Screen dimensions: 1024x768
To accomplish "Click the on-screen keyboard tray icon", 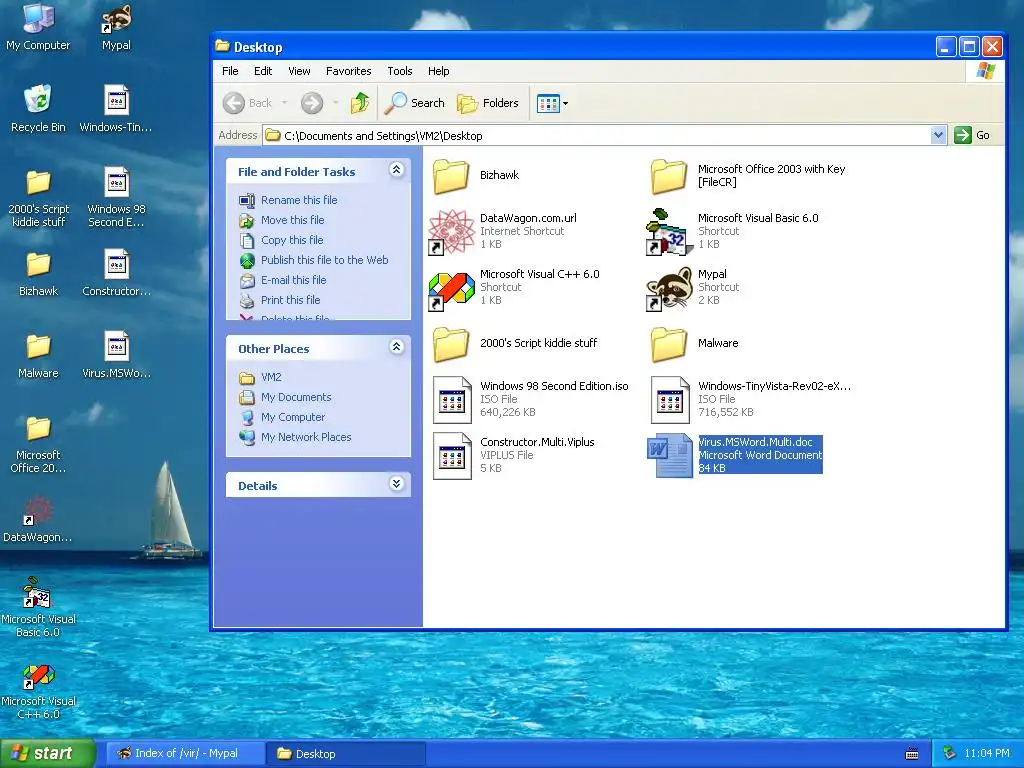I will coord(912,754).
